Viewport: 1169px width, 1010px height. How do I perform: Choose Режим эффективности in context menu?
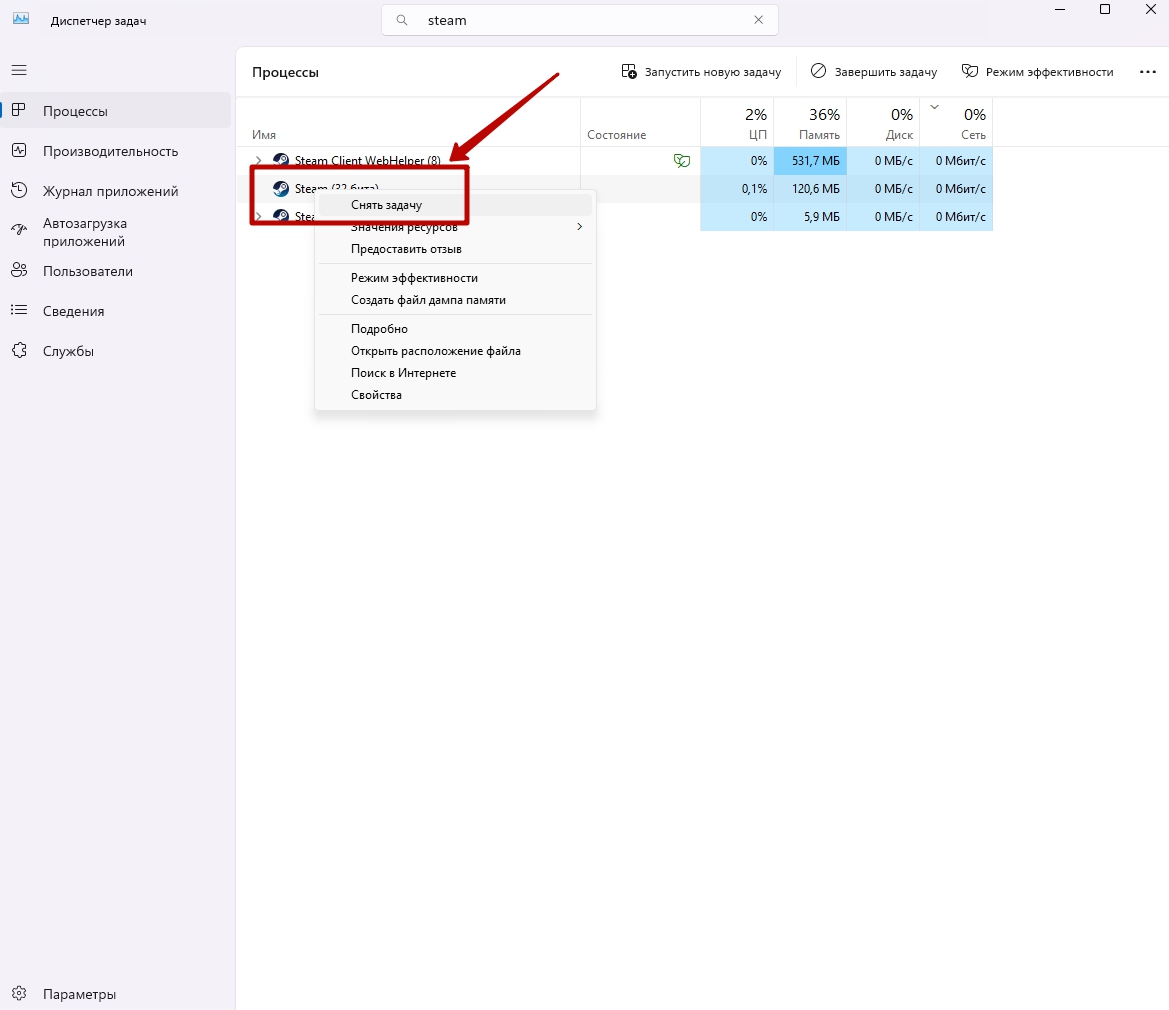pos(455,277)
